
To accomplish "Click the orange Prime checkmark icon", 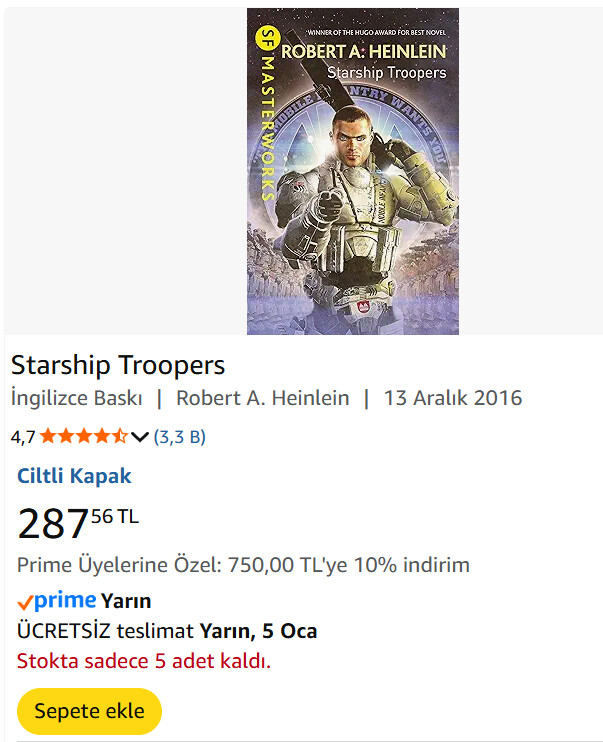I will click(x=26, y=602).
